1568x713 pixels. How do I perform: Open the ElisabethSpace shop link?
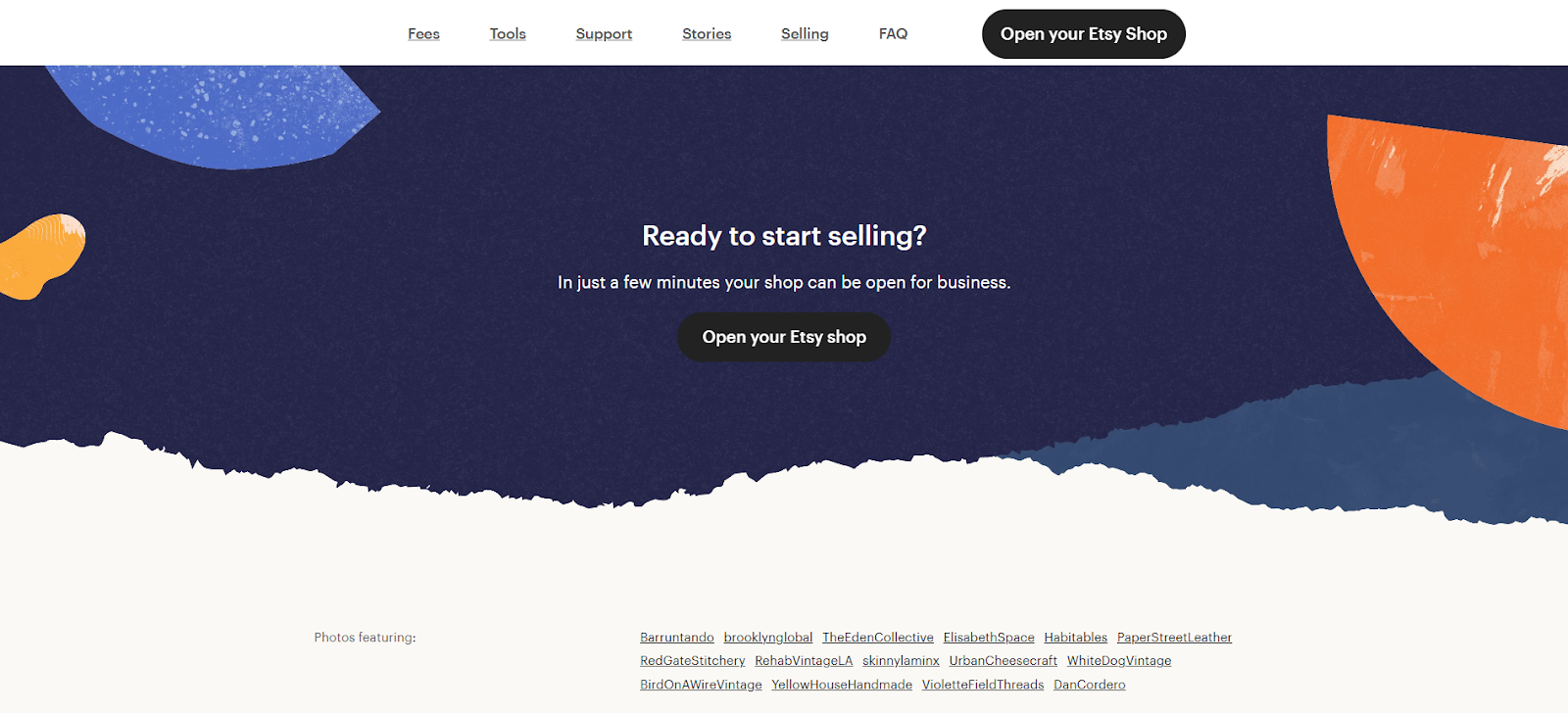click(x=989, y=638)
